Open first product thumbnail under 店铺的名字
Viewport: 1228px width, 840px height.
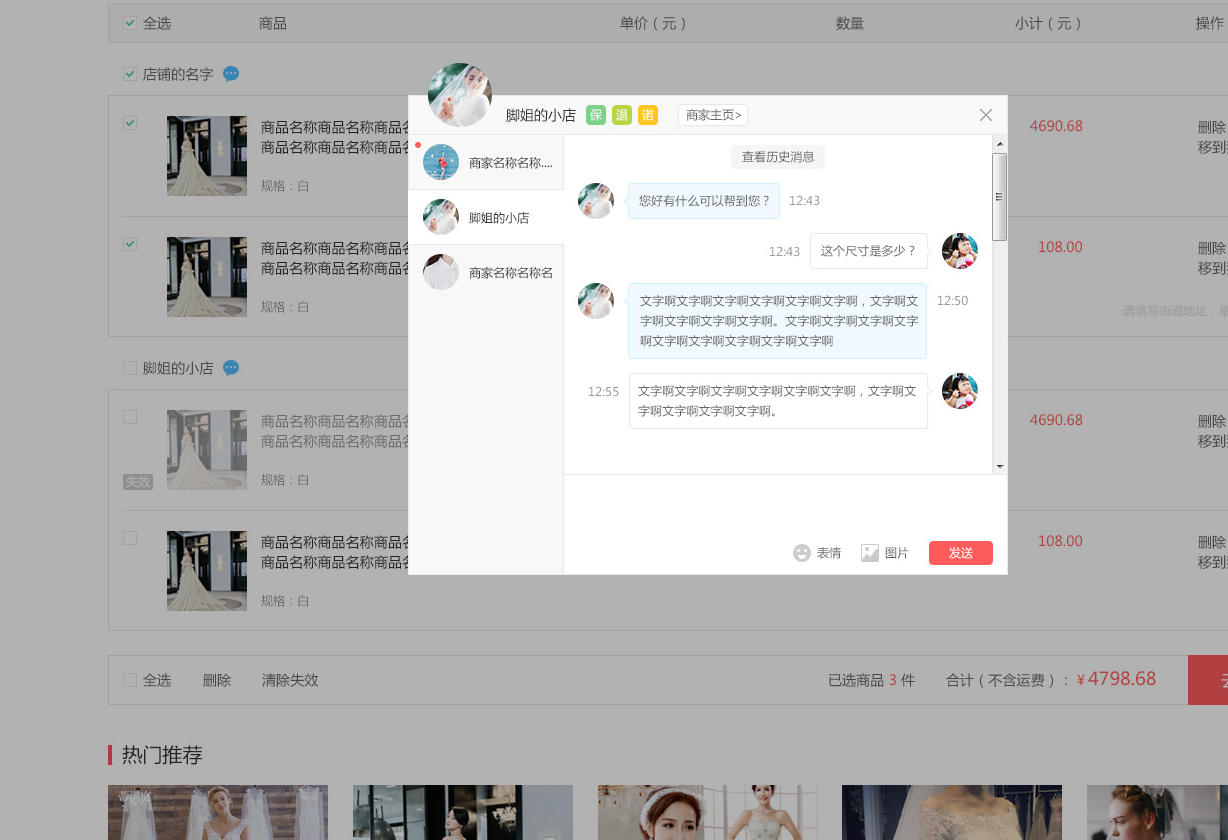coord(207,156)
